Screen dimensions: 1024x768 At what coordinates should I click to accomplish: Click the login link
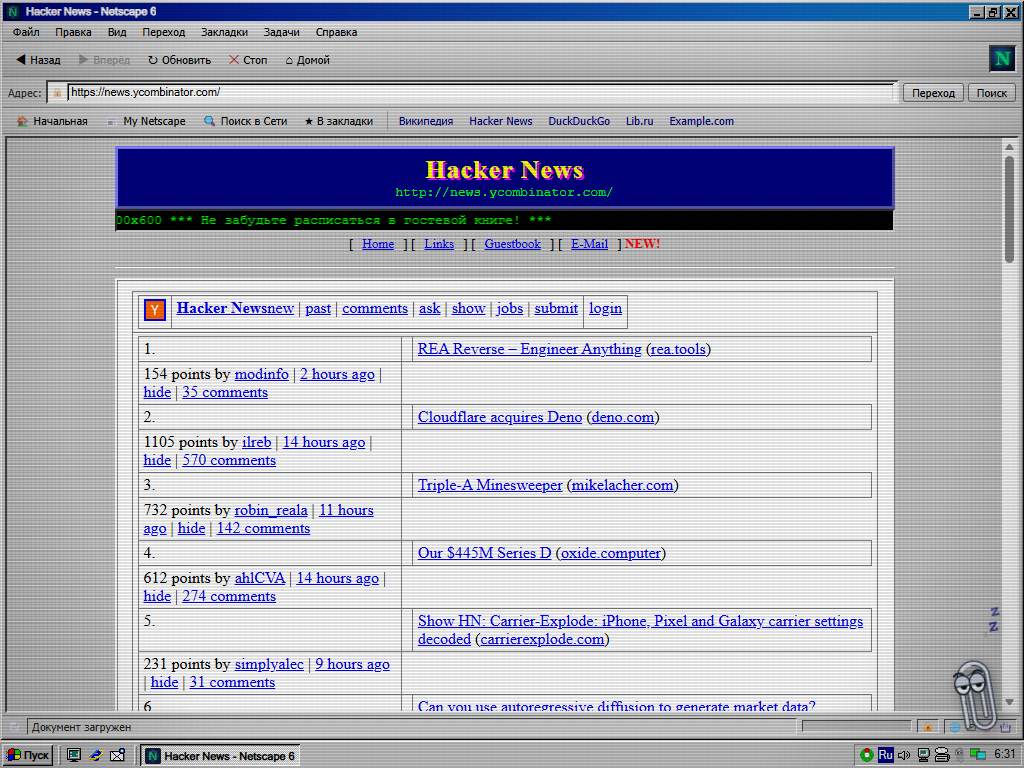click(x=605, y=308)
